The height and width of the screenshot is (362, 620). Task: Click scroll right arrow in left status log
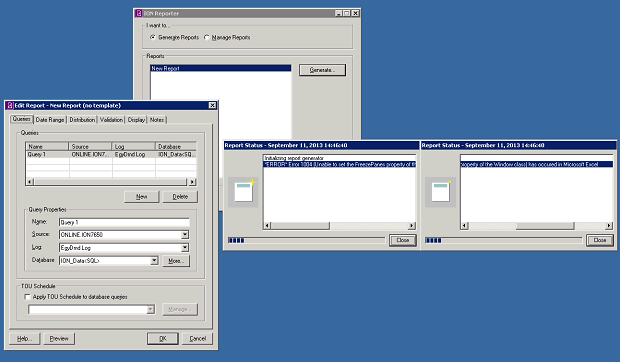pyautogui.click(x=412, y=226)
